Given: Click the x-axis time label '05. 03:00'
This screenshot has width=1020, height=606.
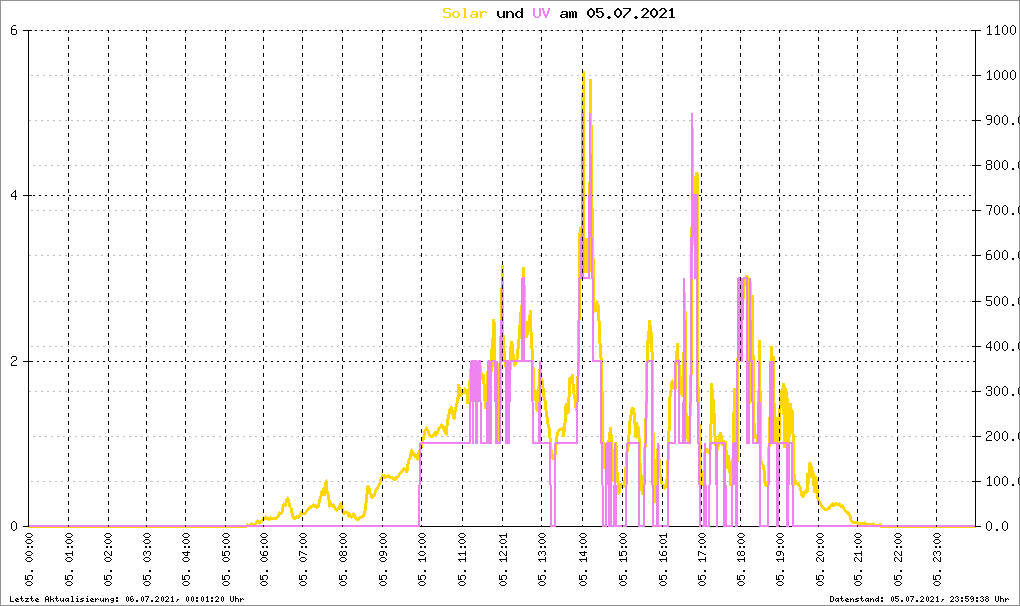Looking at the screenshot, I should pos(147,560).
